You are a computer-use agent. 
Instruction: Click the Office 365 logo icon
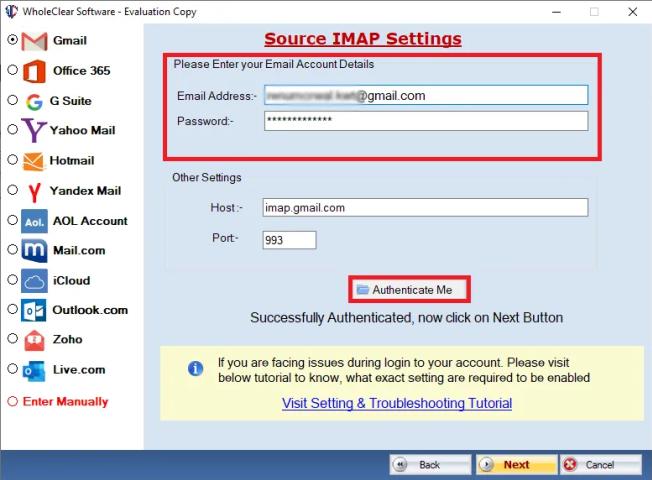click(x=34, y=71)
